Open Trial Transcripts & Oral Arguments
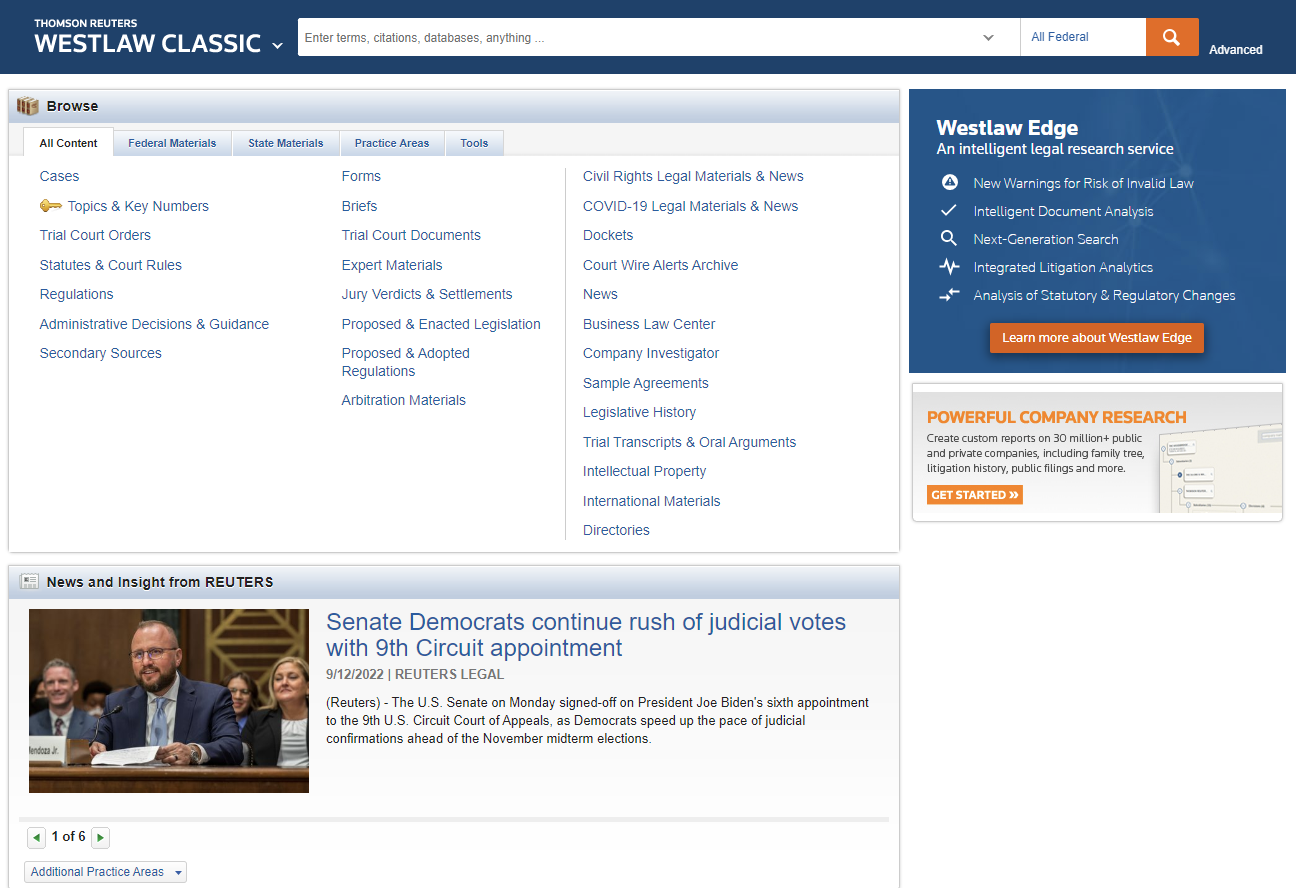 [690, 442]
